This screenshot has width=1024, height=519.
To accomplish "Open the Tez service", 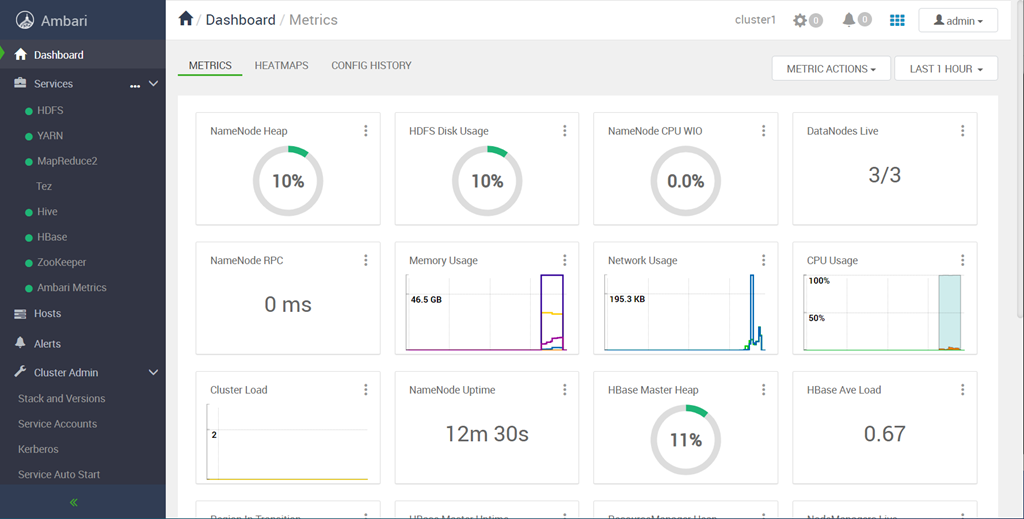I will point(44,186).
